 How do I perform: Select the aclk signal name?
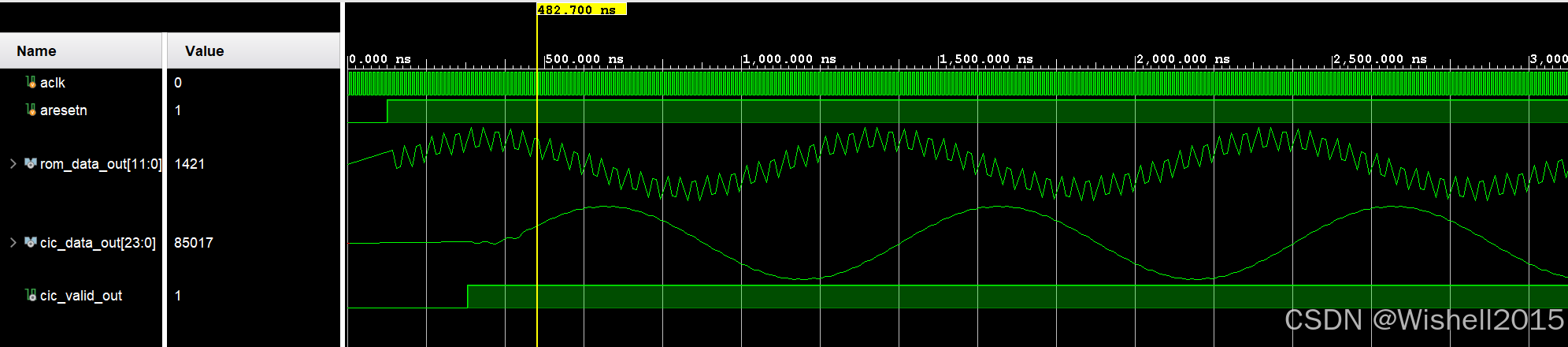[53, 83]
